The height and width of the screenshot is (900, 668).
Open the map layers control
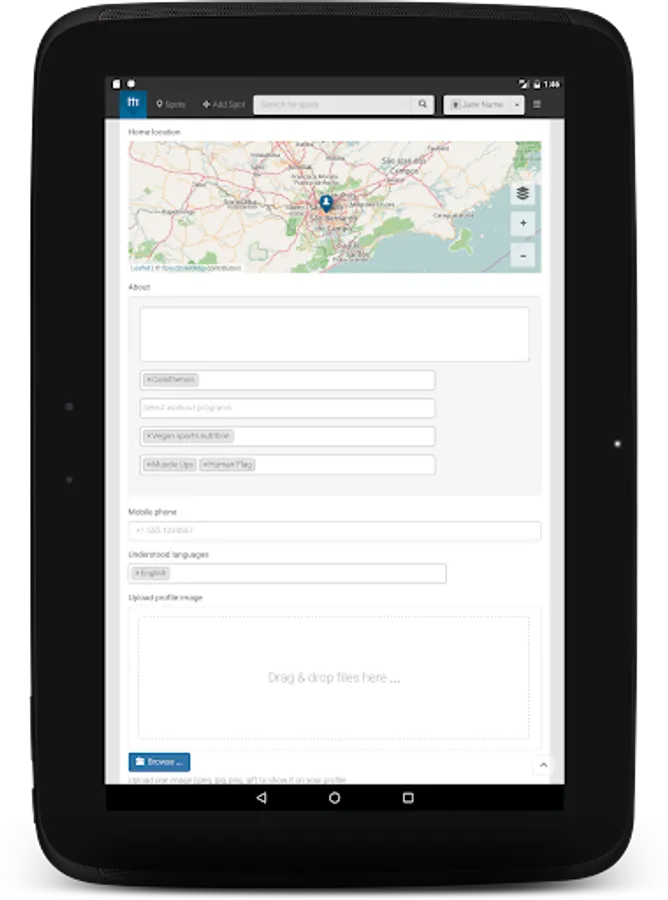coord(522,193)
